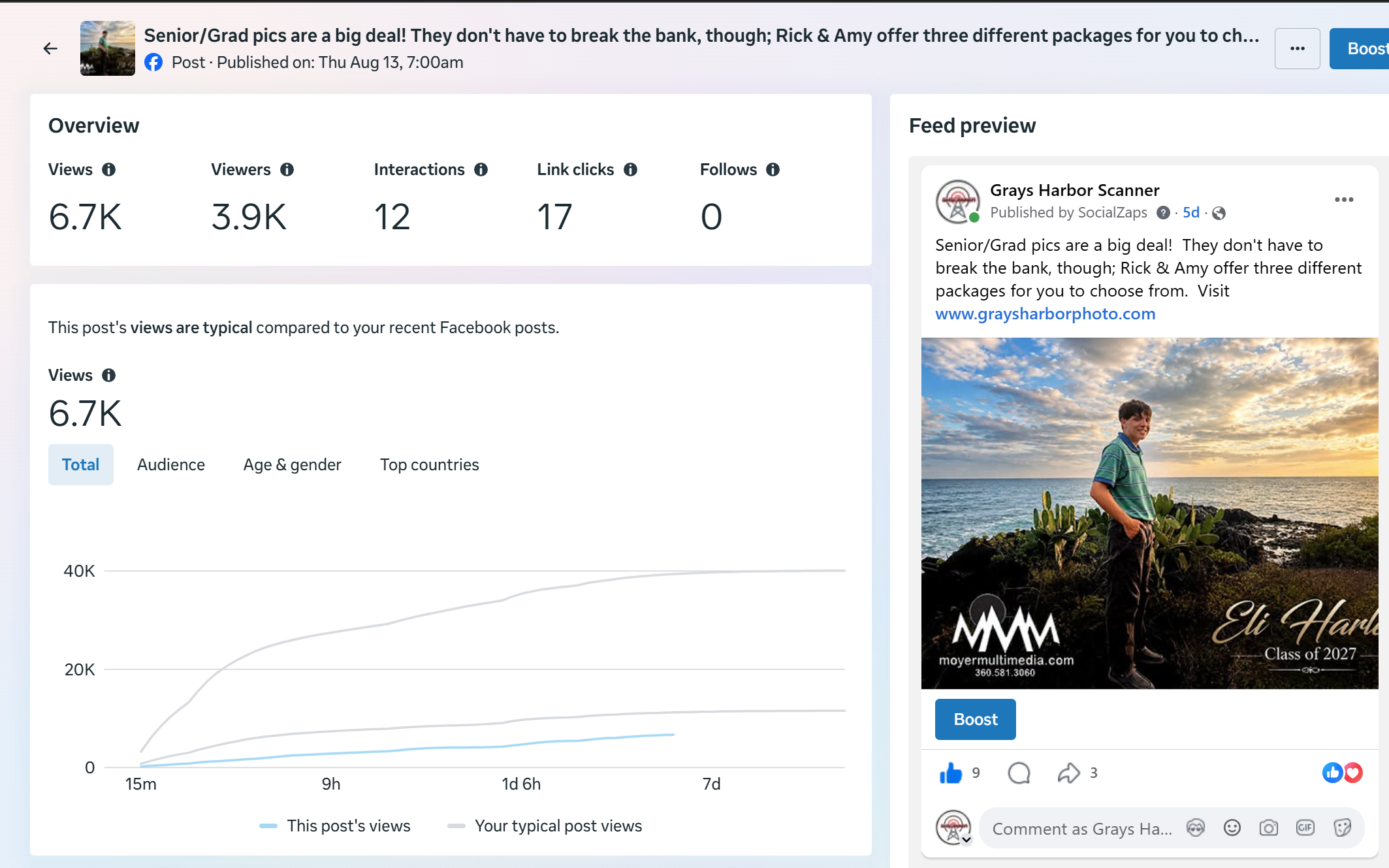The image size is (1389, 868).
Task: Select the Total tab
Action: pos(81,464)
